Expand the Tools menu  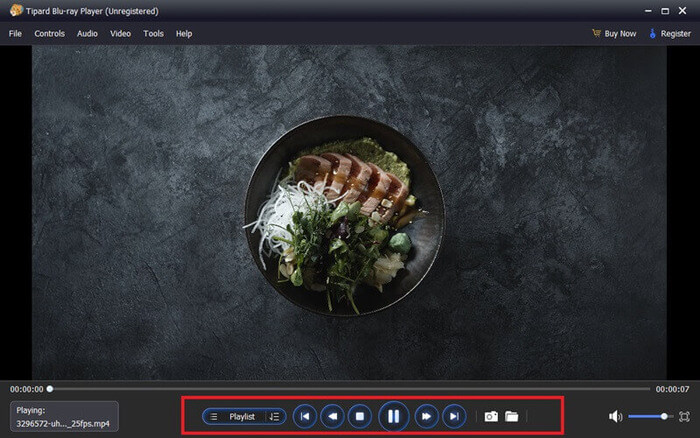(x=153, y=34)
